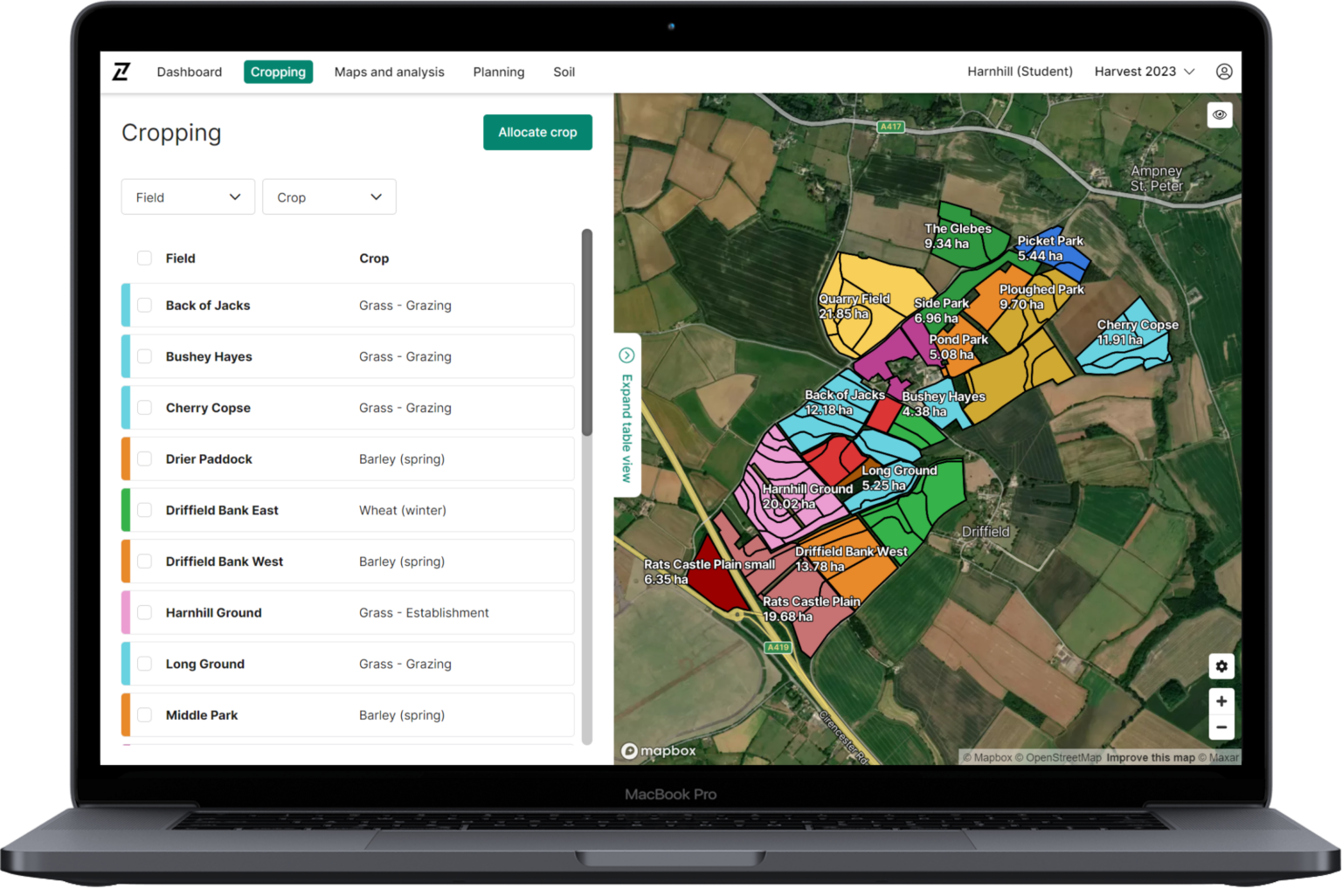Screen dimensions: 1342x896
Task: Open the Field filter dropdown
Action: click(188, 197)
